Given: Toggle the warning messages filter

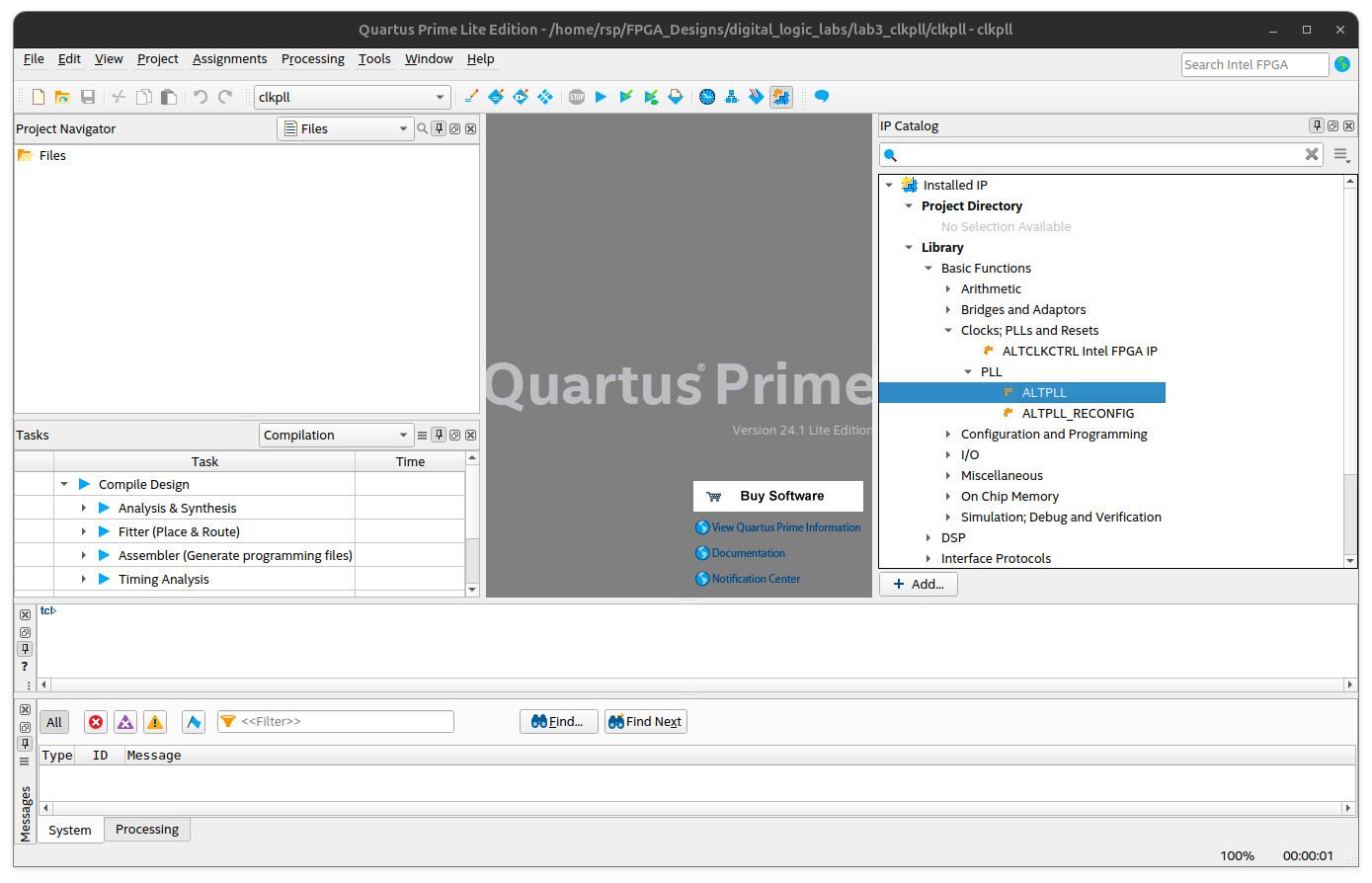Looking at the screenshot, I should tap(155, 722).
